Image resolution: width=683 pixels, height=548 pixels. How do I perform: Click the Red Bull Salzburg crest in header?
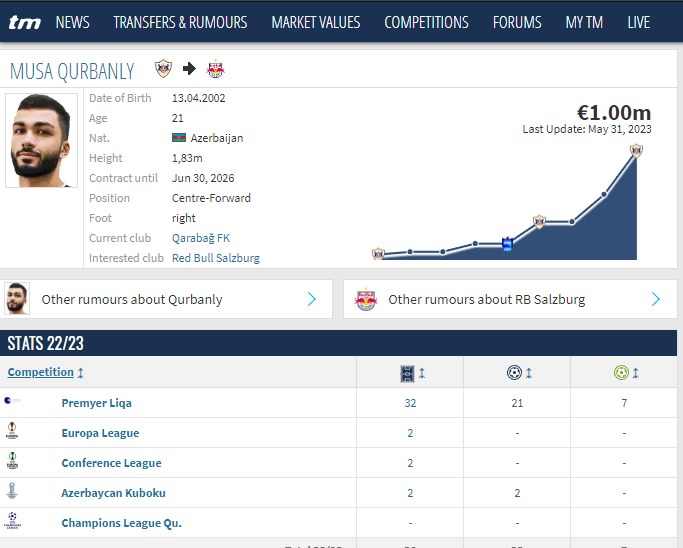point(215,69)
